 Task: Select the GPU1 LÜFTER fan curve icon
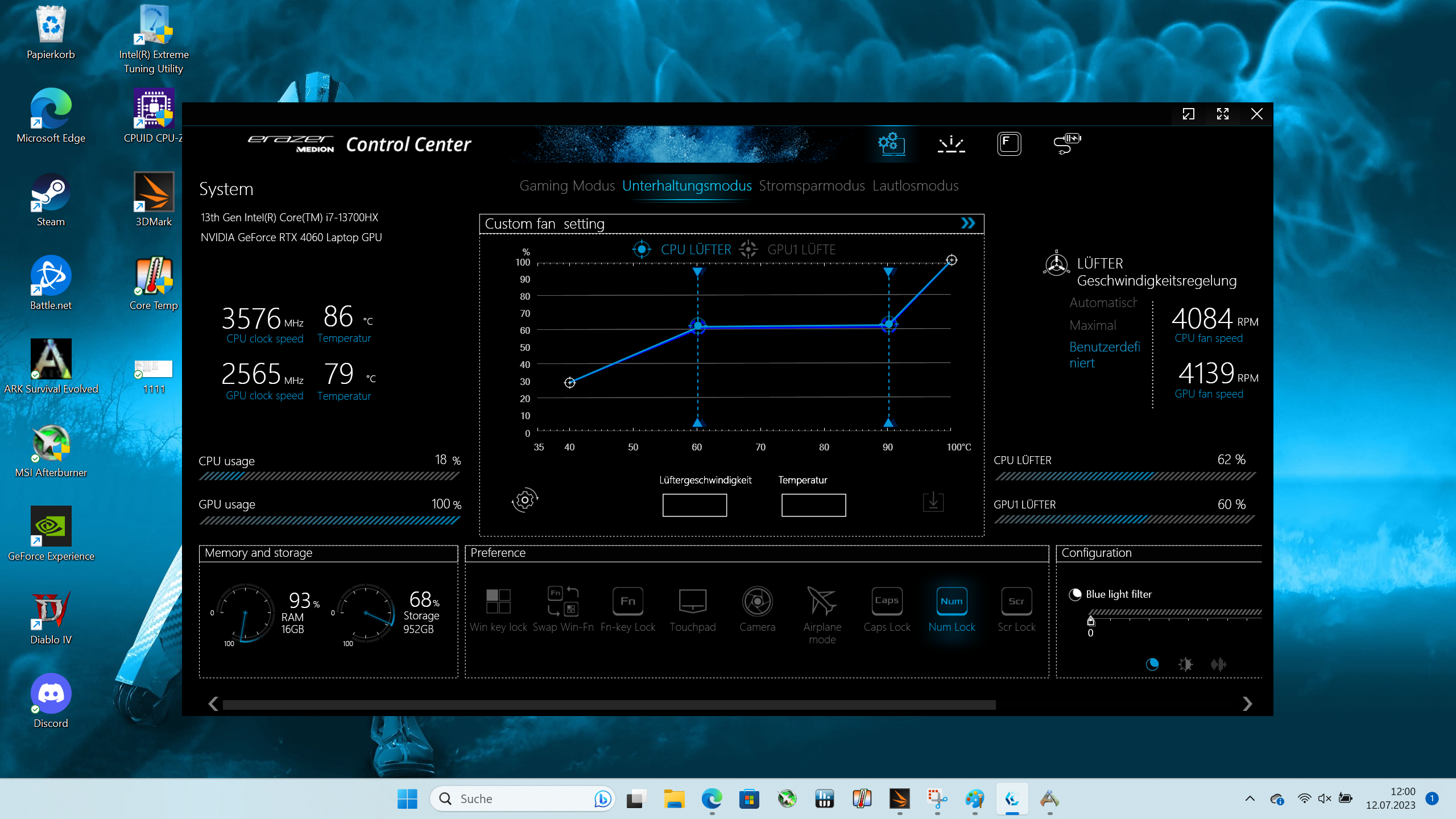(x=748, y=249)
